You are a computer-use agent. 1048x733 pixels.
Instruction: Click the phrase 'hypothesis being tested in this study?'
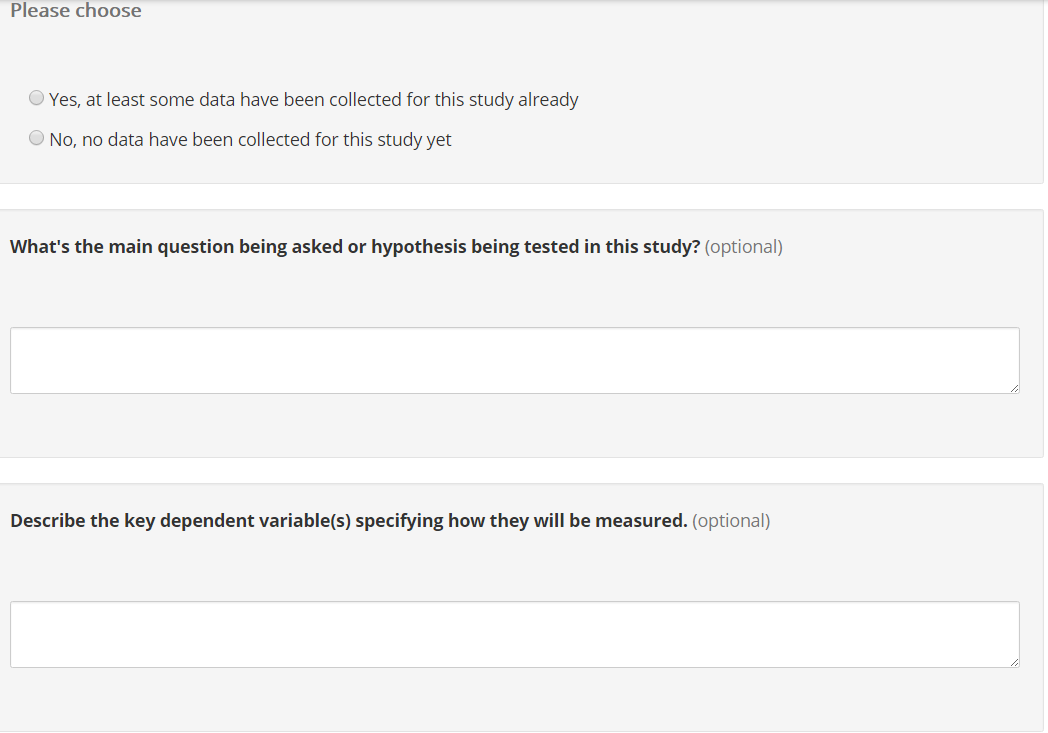pos(535,247)
